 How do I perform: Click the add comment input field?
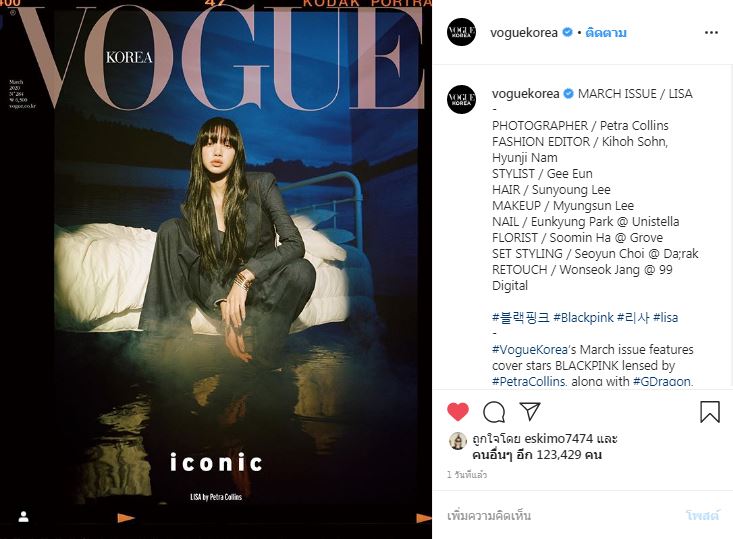coord(561,516)
